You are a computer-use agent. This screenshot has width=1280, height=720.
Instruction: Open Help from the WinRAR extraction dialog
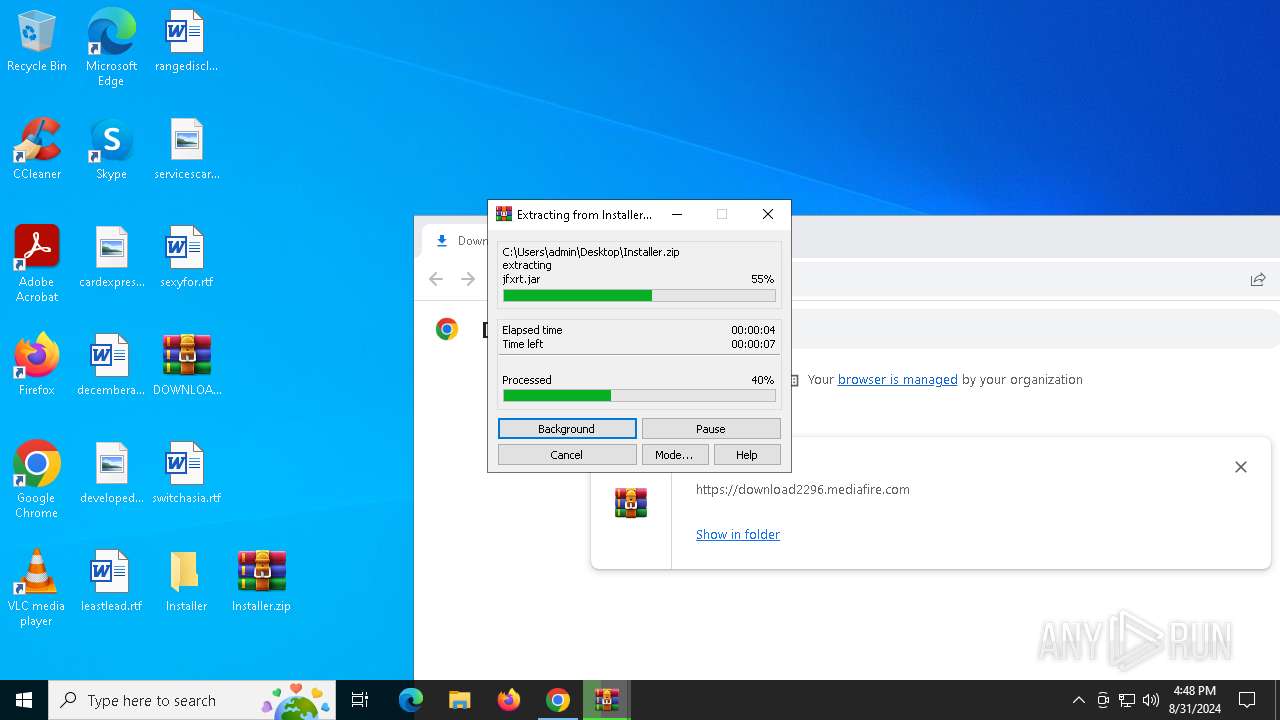tap(747, 455)
